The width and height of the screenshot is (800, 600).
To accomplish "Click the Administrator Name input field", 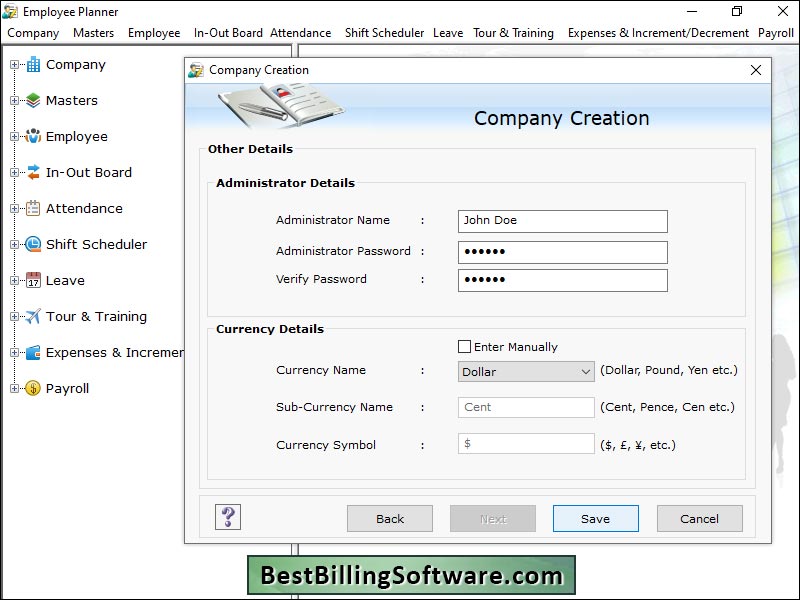I will (562, 221).
